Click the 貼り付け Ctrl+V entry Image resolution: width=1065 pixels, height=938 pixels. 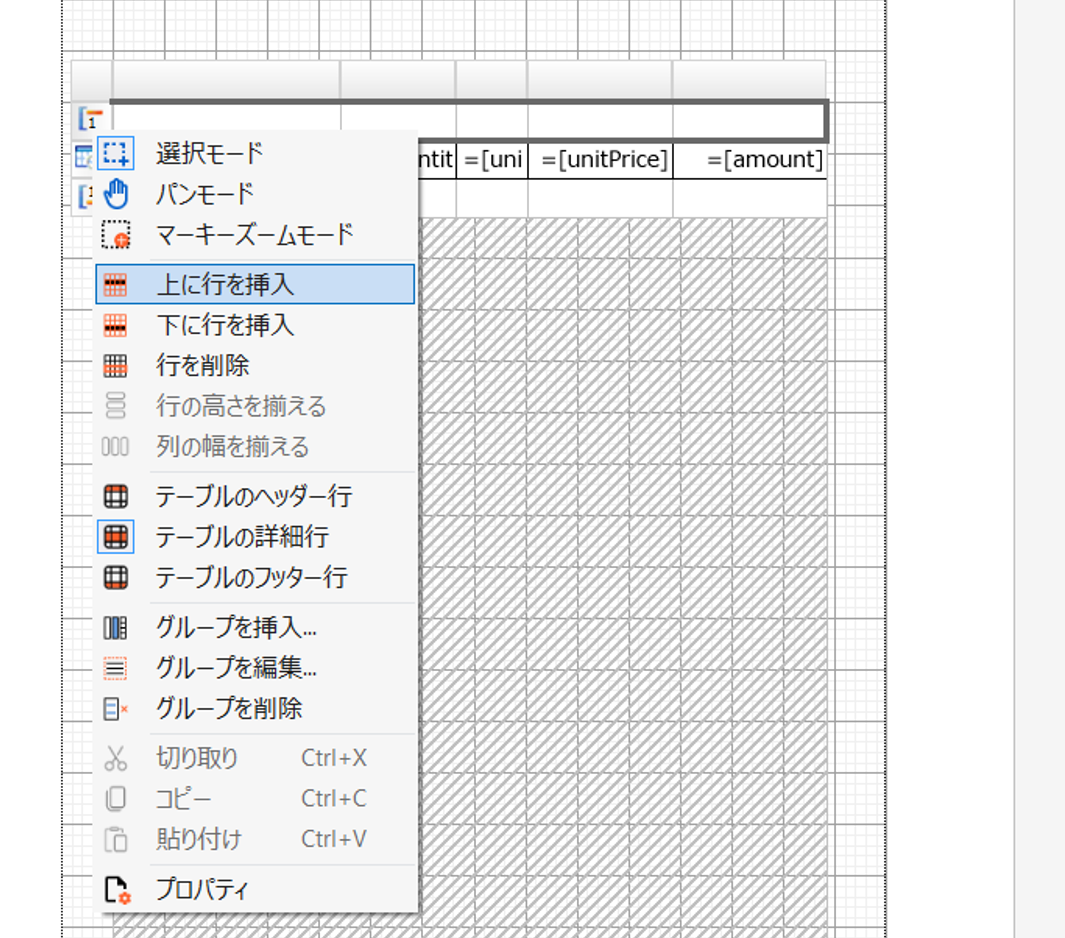pyautogui.click(x=255, y=840)
